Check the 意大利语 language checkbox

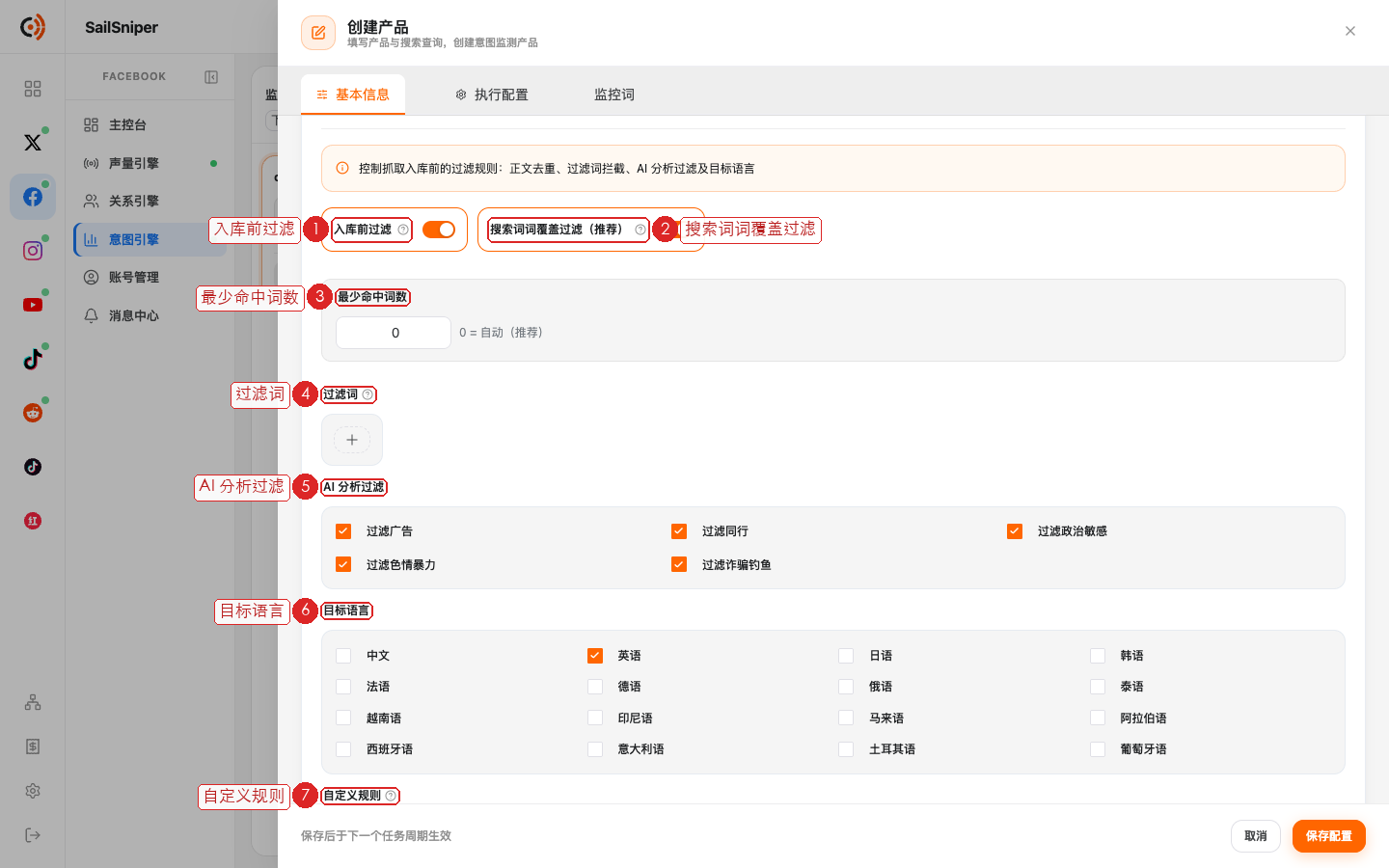click(595, 749)
